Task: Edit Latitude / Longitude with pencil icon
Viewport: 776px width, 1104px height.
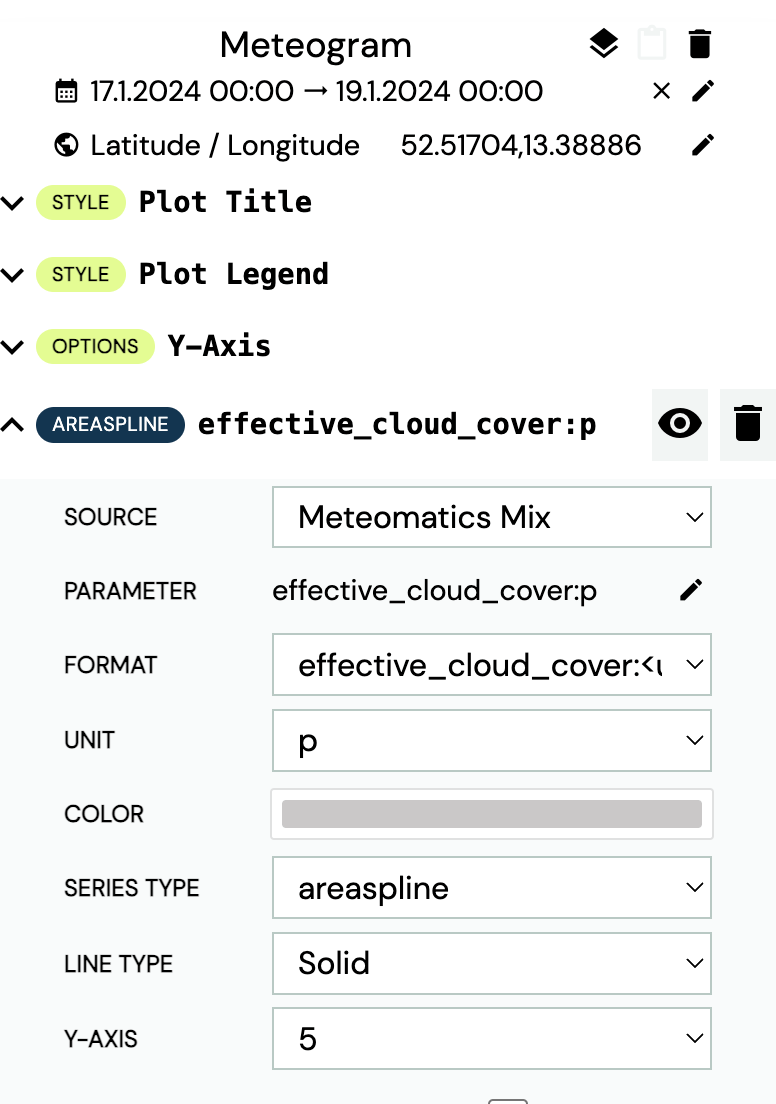Action: 703,146
